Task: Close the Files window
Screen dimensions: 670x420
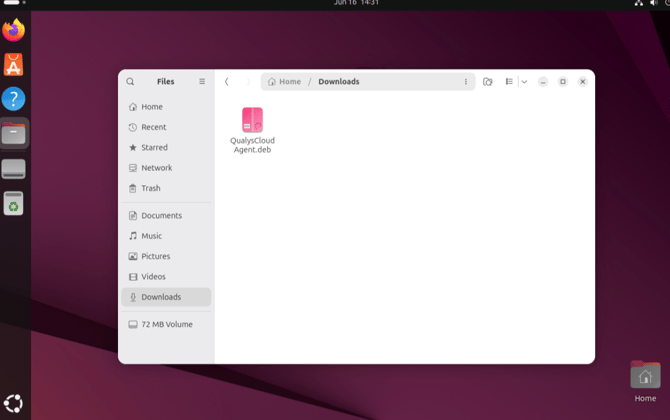Action: point(582,82)
